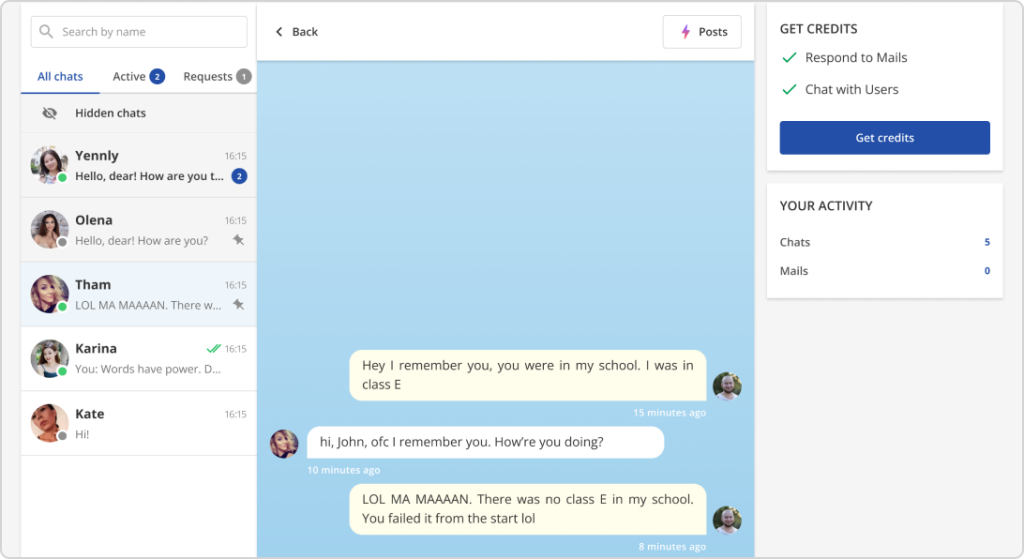Type in the Search by name field
This screenshot has width=1024, height=559.
[x=150, y=32]
